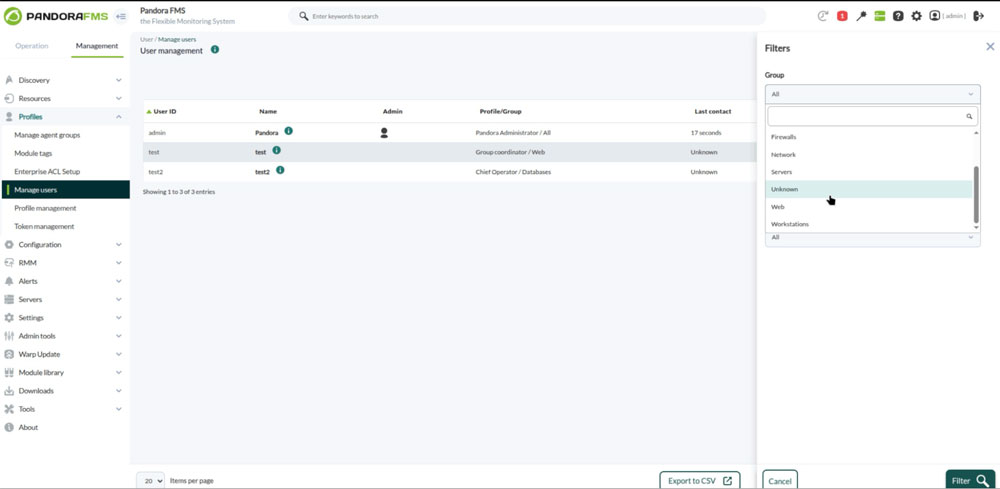Open the admin user profile icon
Viewport: 1000px width, 489px height.
tap(935, 15)
